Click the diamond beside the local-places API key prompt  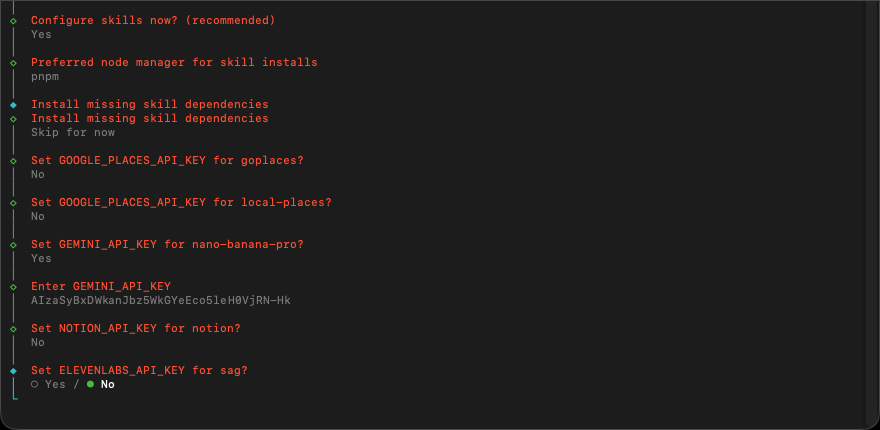point(13,202)
